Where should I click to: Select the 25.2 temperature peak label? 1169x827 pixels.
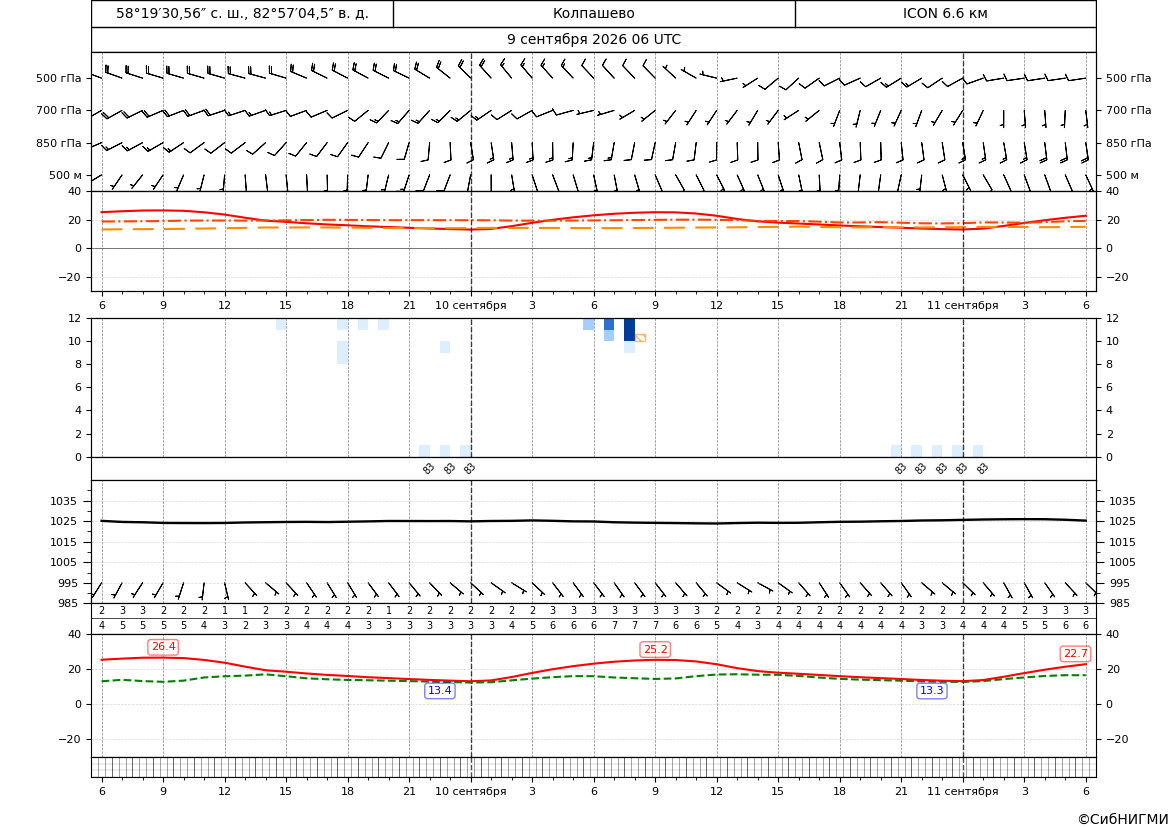tap(655, 650)
